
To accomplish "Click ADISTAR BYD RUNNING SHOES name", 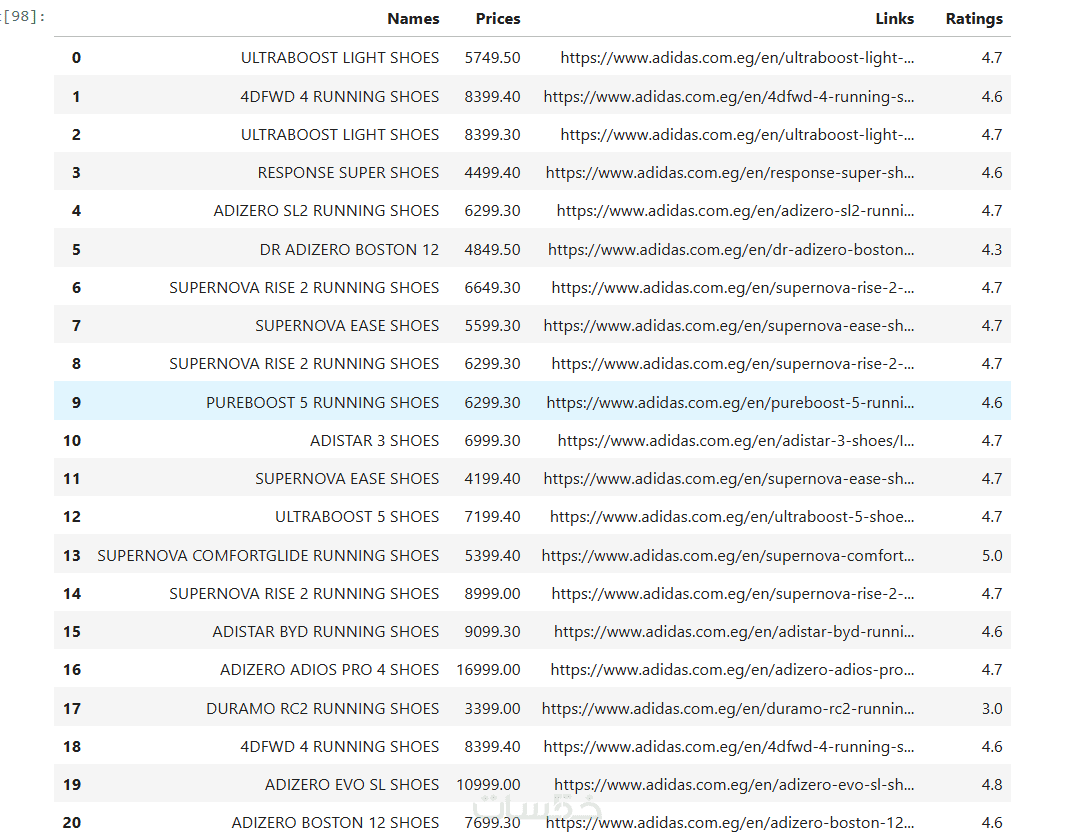I will [x=326, y=631].
